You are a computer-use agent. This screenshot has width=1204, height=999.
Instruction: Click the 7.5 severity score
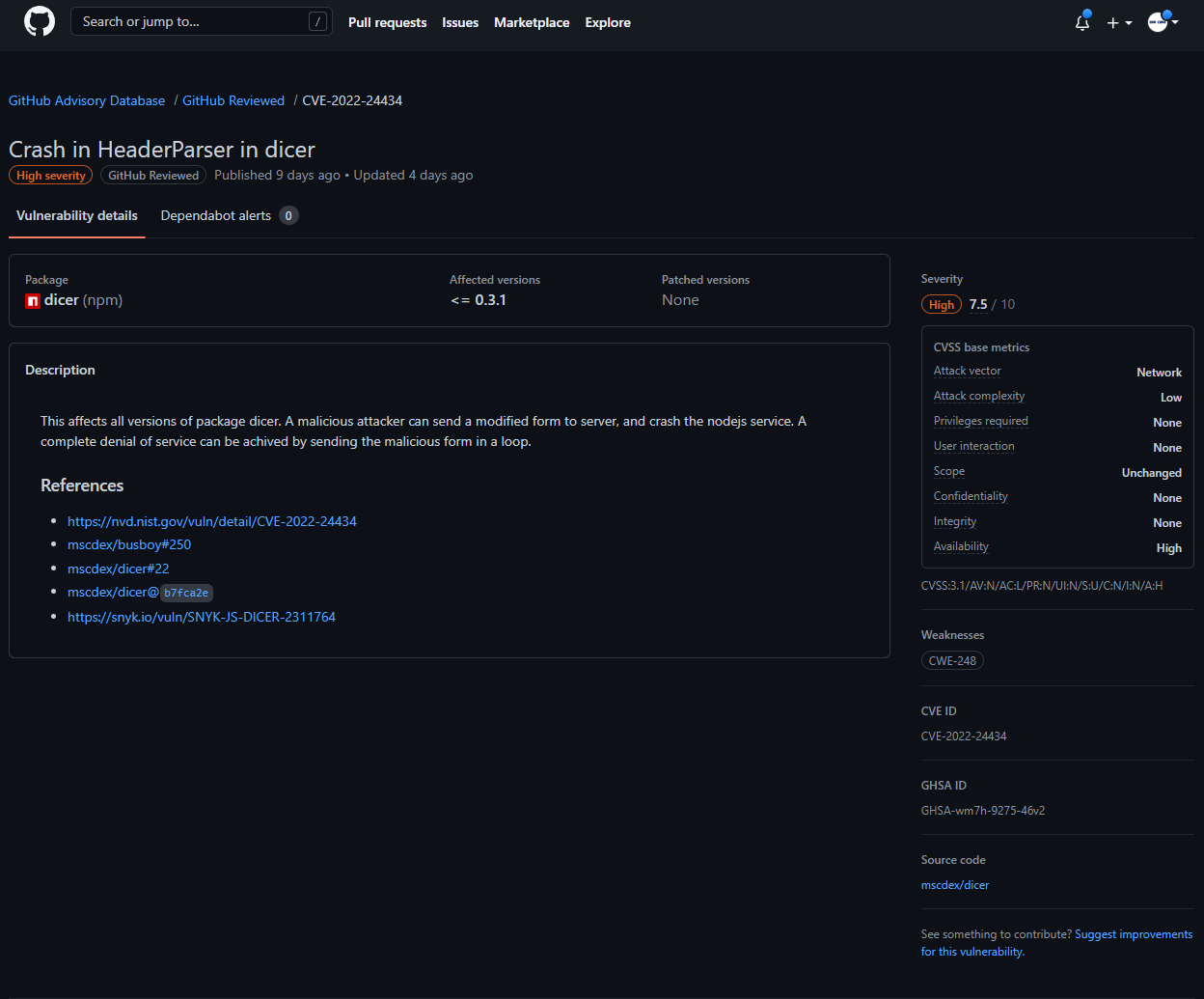[x=978, y=304]
